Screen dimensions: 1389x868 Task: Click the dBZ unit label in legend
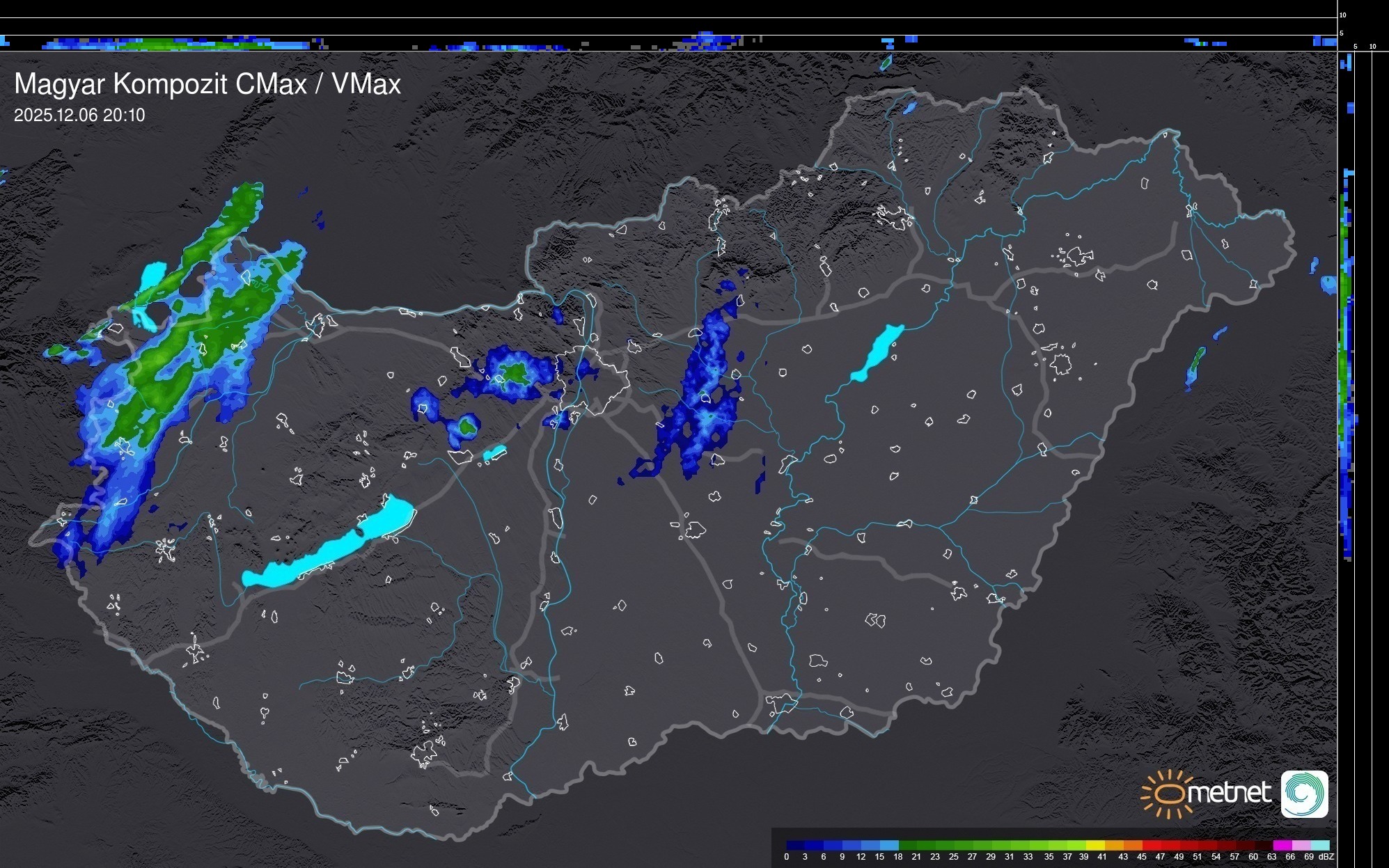coord(1327,857)
